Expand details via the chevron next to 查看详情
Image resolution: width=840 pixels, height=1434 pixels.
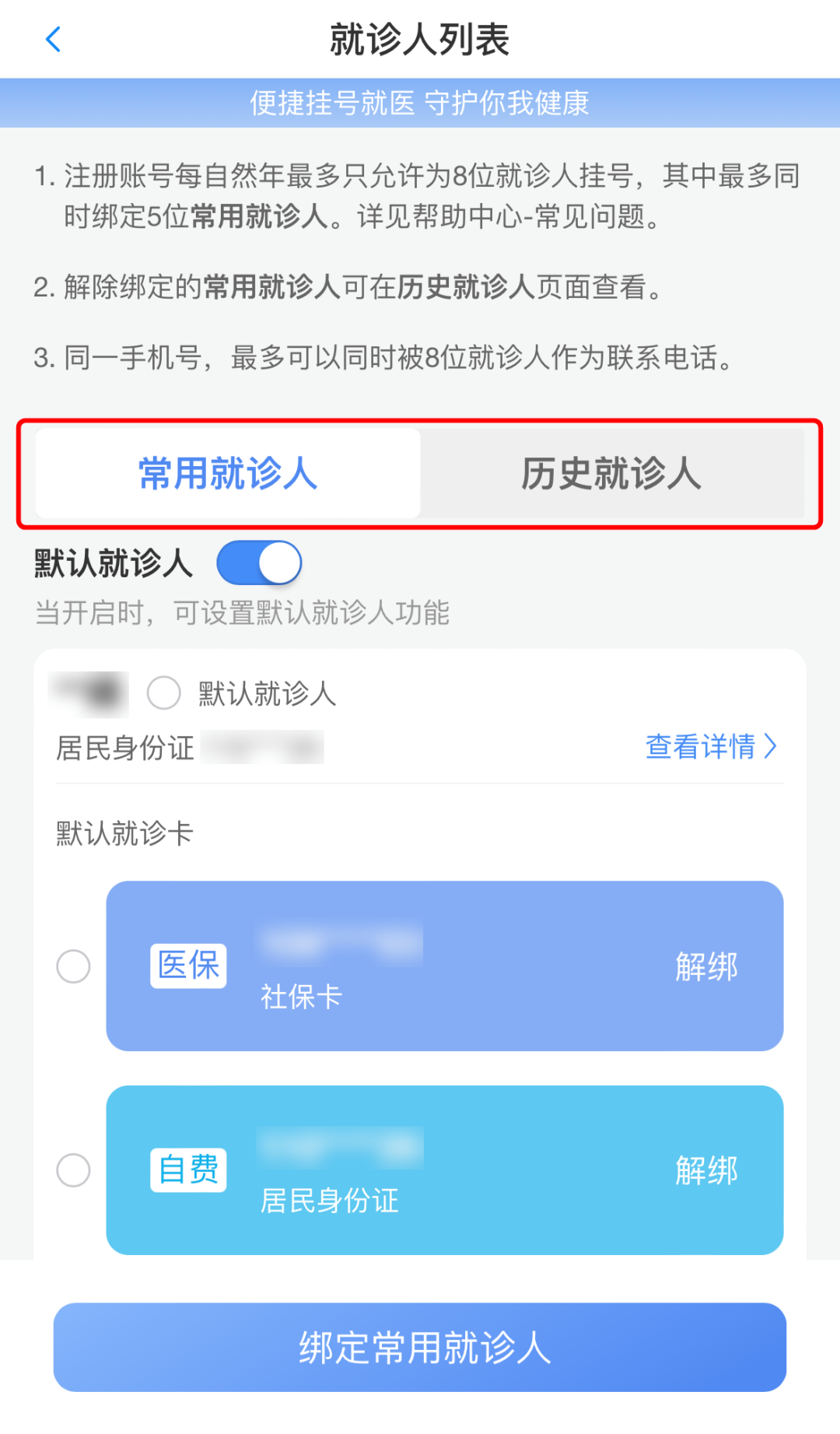point(771,746)
